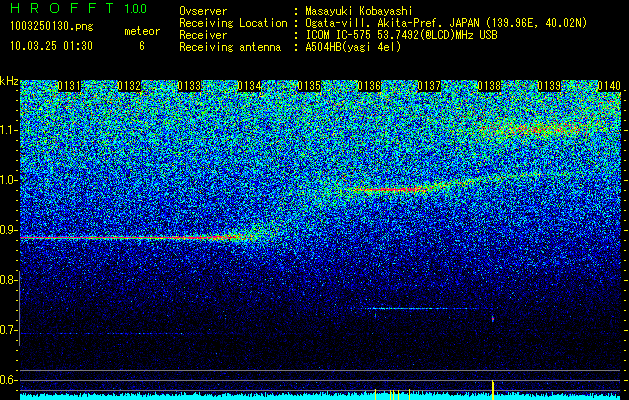Click the small red dot below 0138
This screenshot has width=629, height=400.
[493, 319]
